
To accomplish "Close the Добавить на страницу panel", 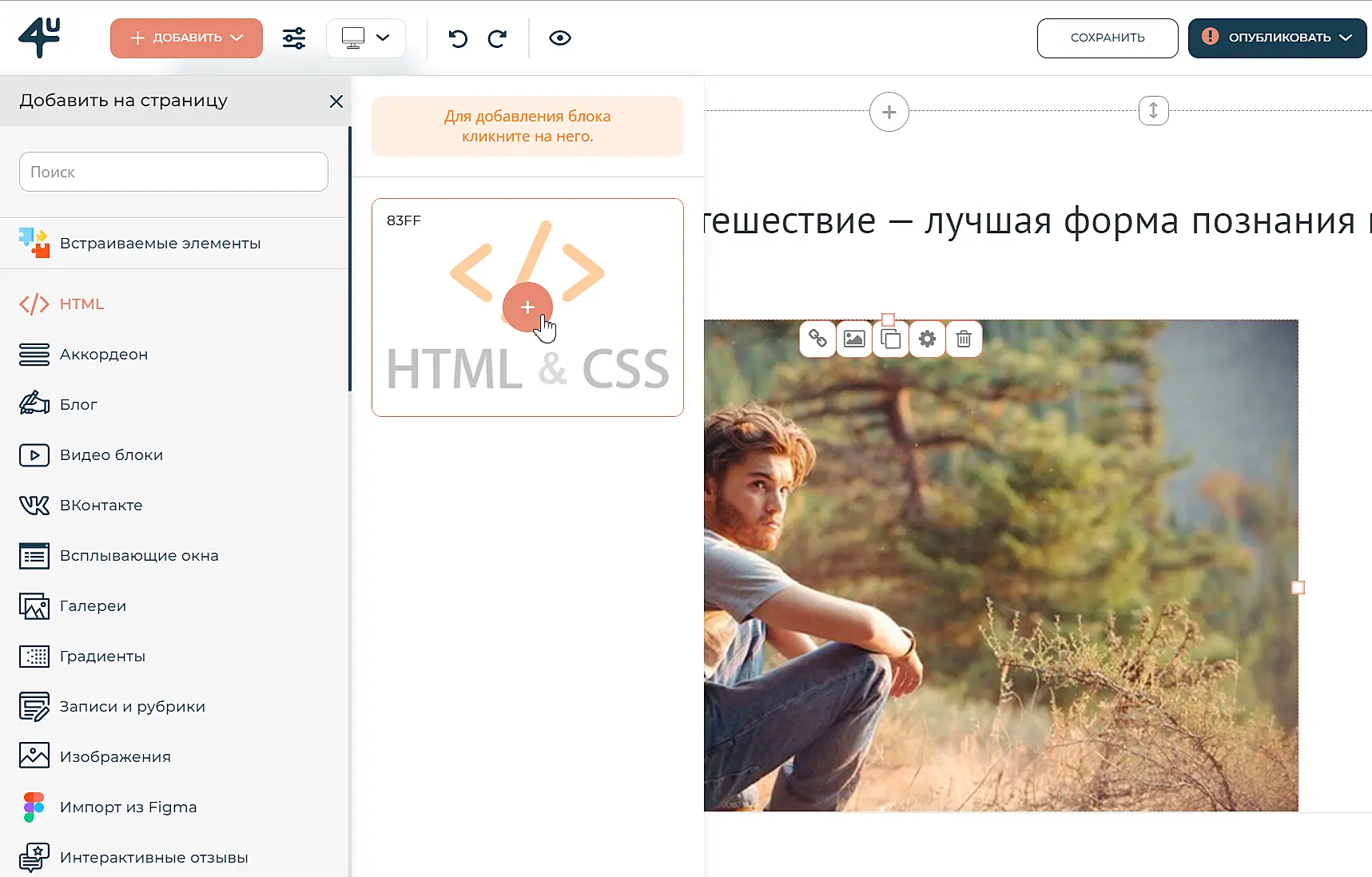I will pos(336,101).
